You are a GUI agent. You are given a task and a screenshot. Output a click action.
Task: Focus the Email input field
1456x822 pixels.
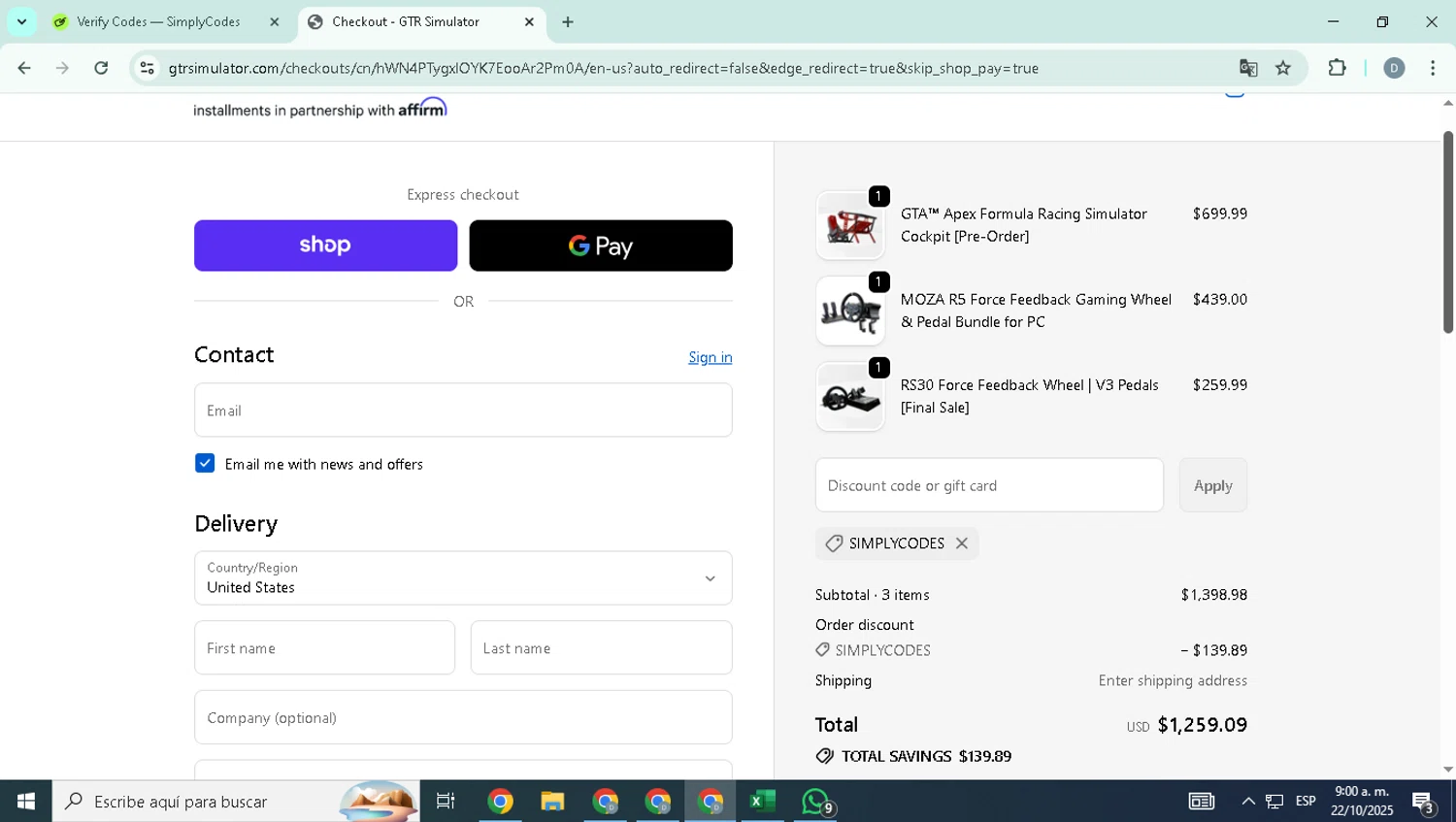pyautogui.click(x=463, y=410)
